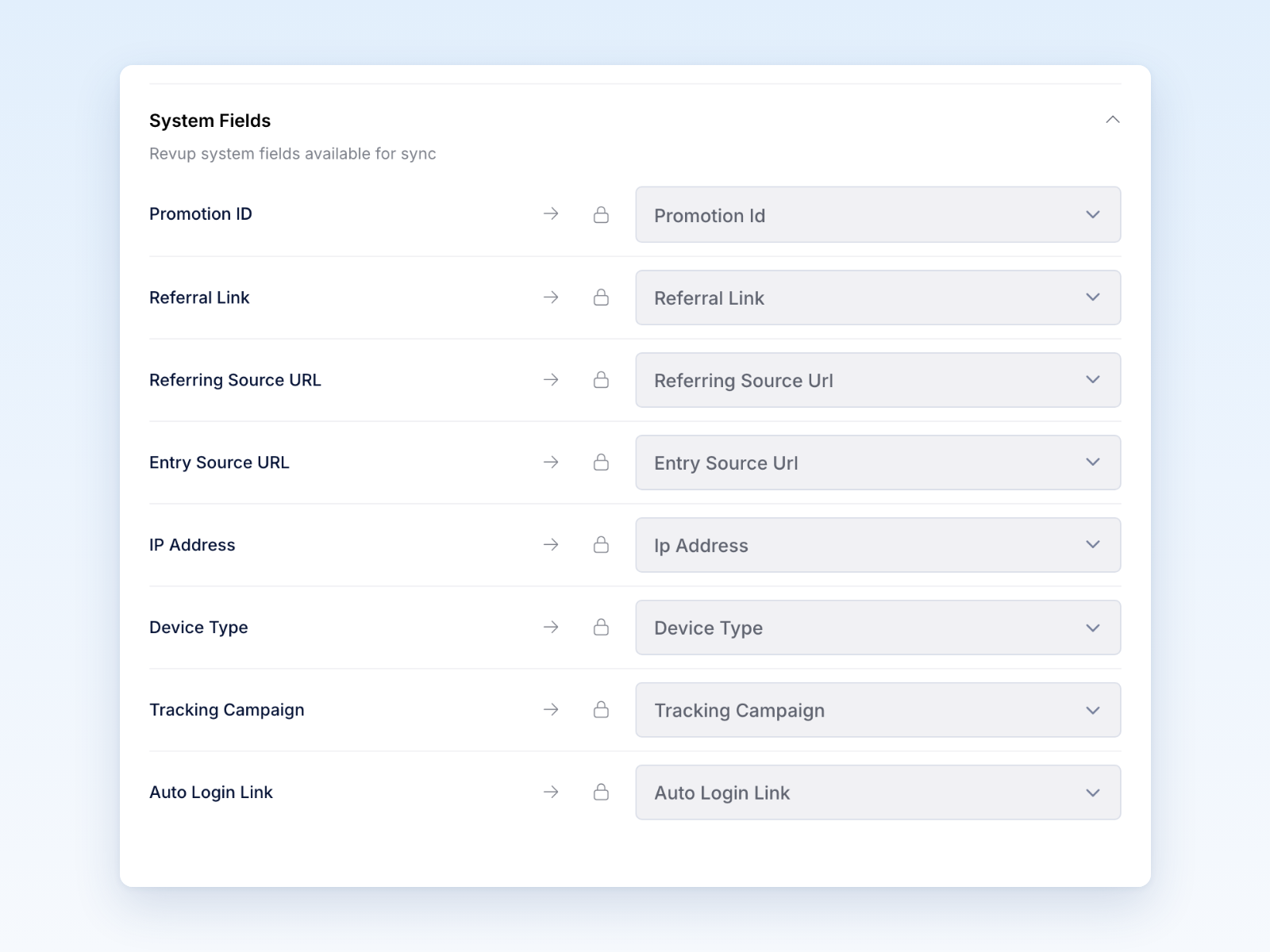Click the Tracking Campaign field label
This screenshot has width=1270, height=952.
coord(227,710)
